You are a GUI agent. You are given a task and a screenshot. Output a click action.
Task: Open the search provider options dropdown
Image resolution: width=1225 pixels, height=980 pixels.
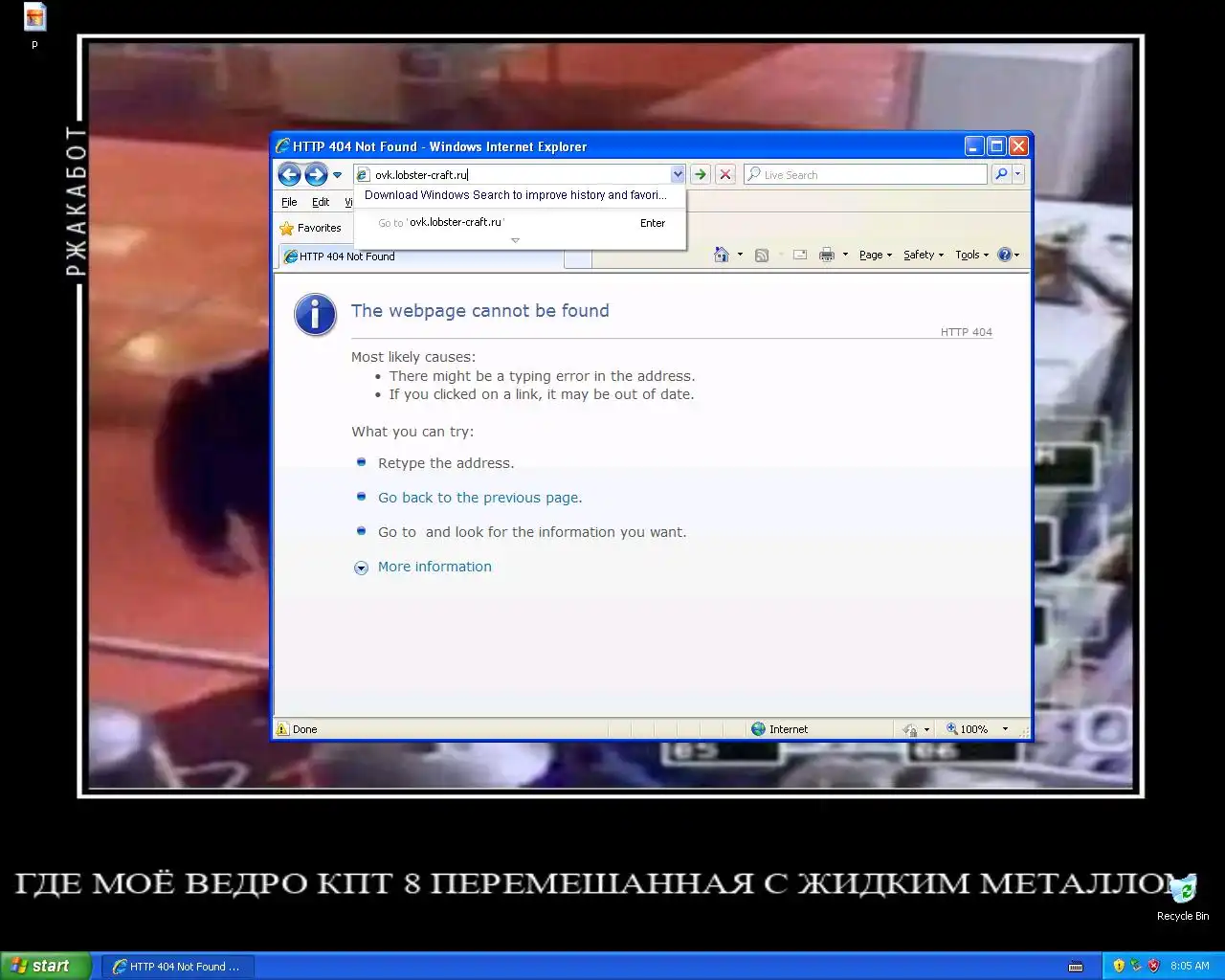1018,174
